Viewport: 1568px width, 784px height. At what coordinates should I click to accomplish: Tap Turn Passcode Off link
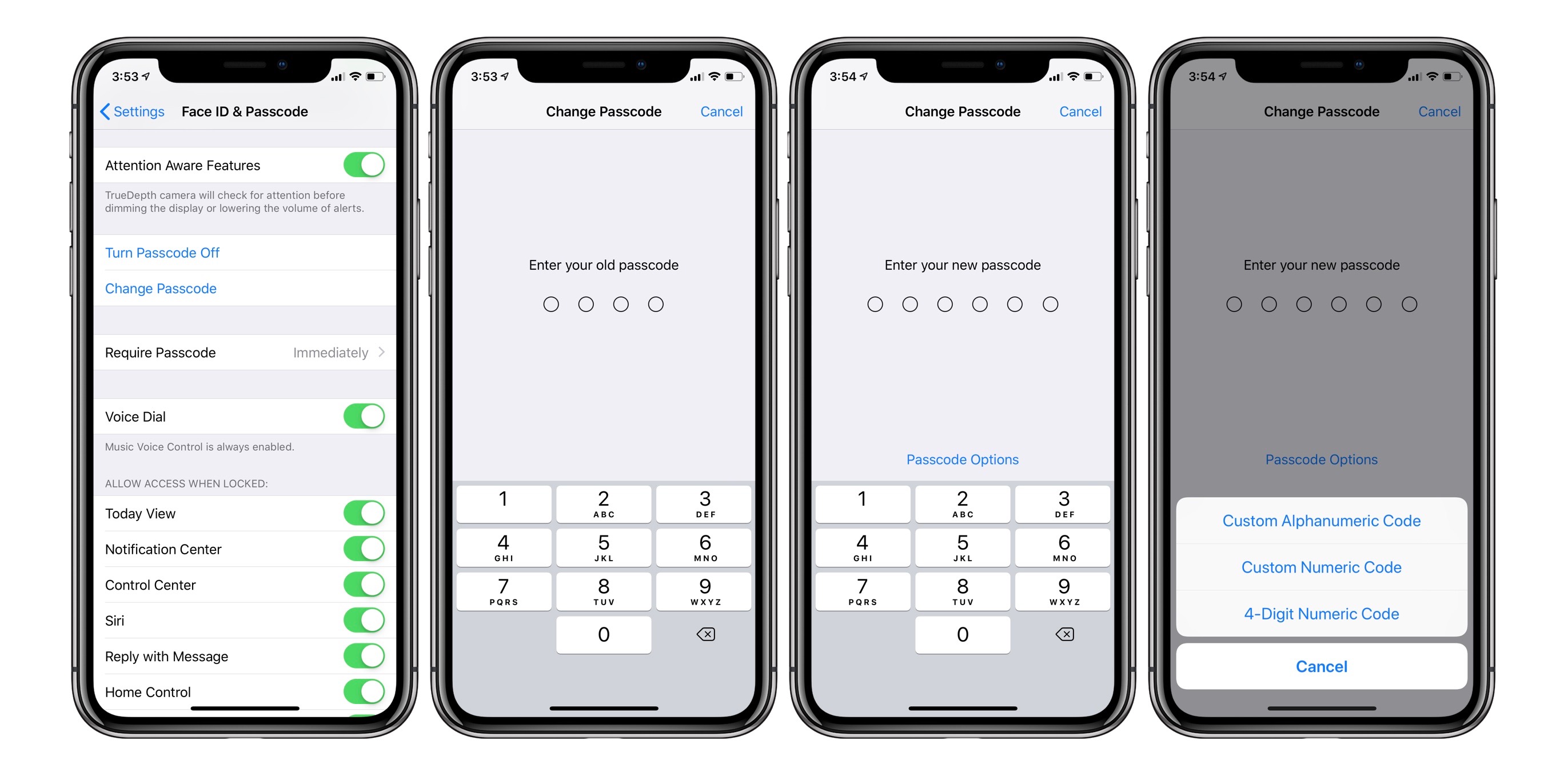(160, 252)
